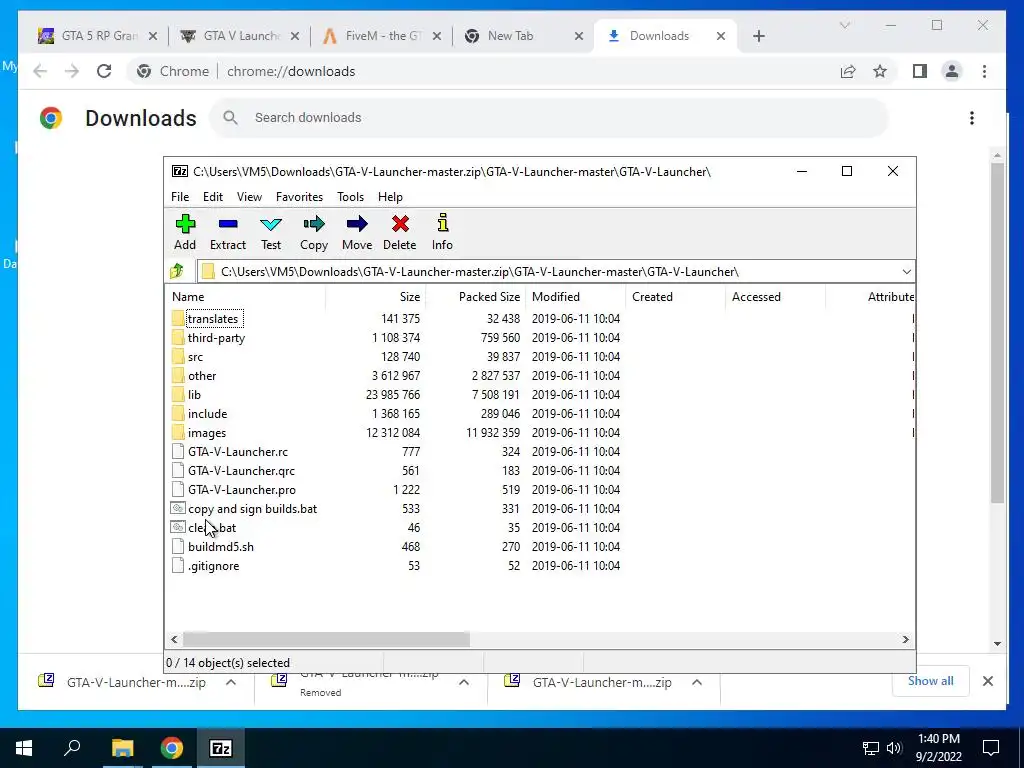Viewport: 1024px width, 768px height.
Task: Click the volume speaker tray icon
Action: pyautogui.click(x=894, y=748)
